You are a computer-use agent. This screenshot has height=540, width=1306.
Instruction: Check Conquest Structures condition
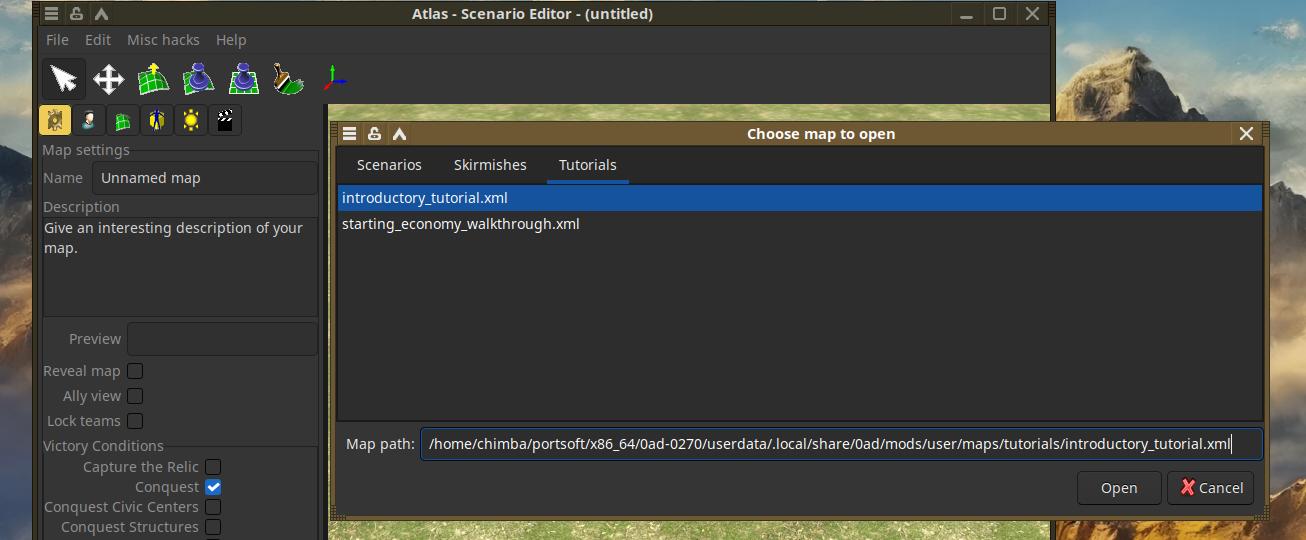click(213, 527)
